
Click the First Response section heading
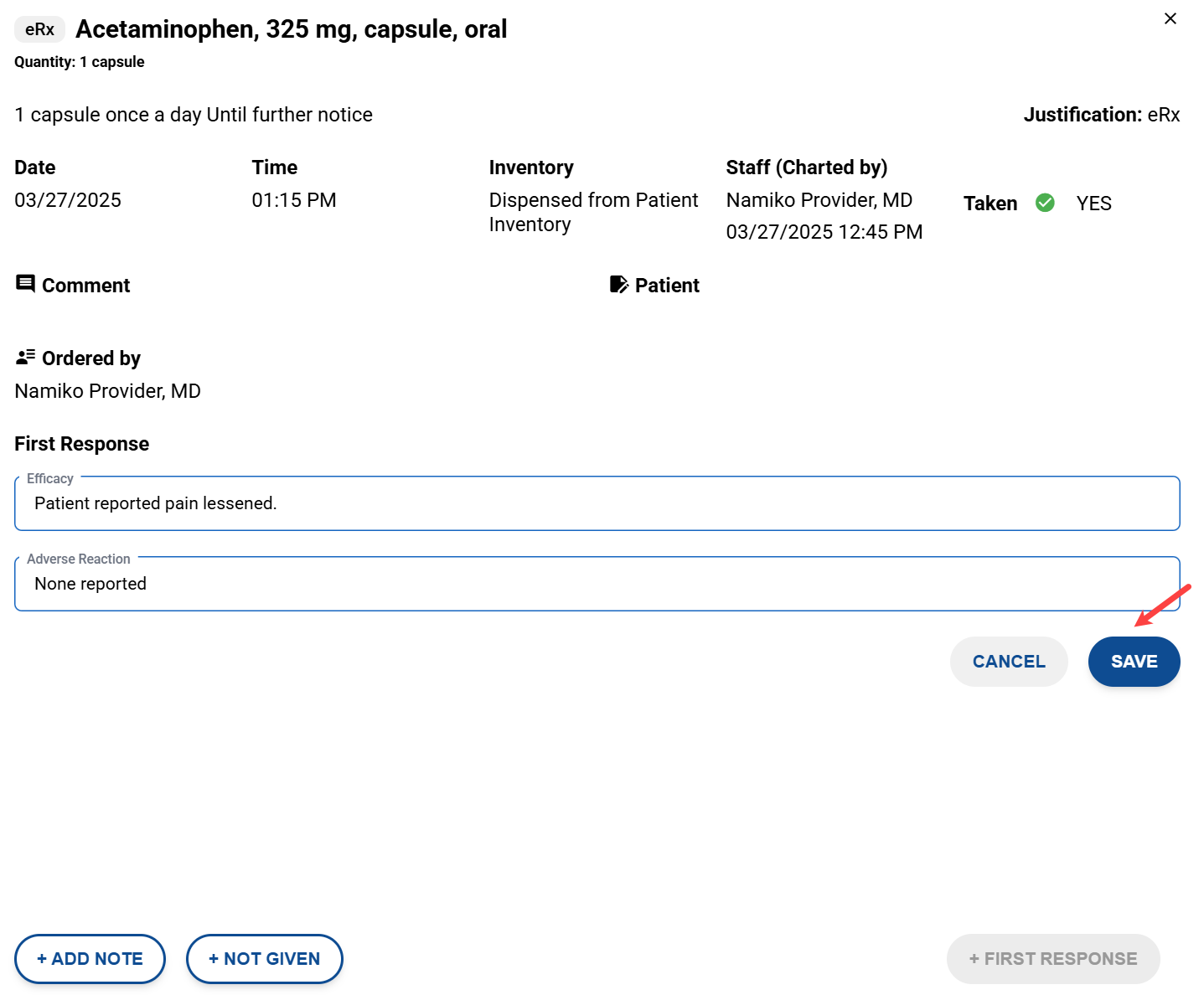tap(82, 444)
